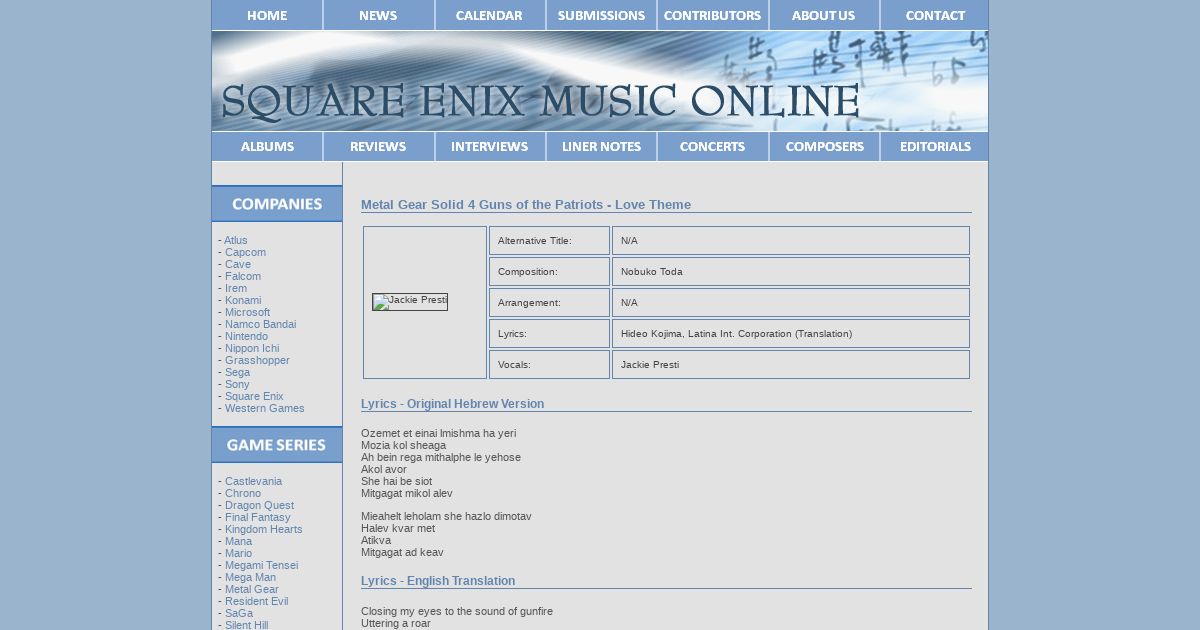
Task: Open the INTERVIEWS section
Action: click(490, 146)
